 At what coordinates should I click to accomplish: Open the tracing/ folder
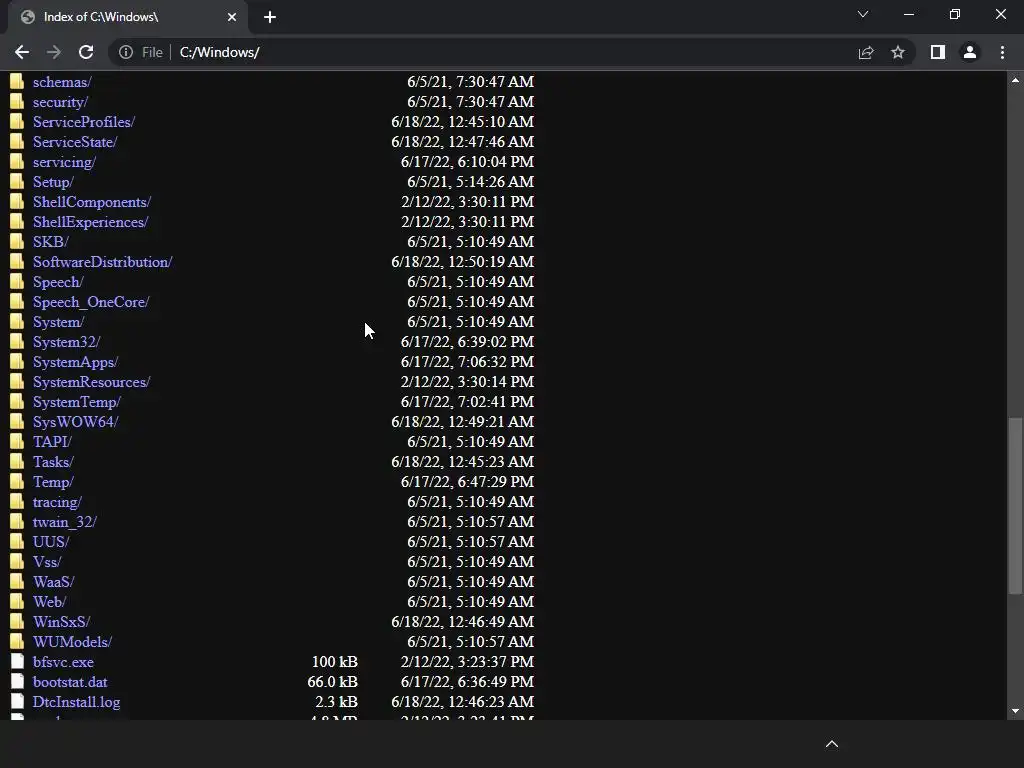(x=57, y=502)
